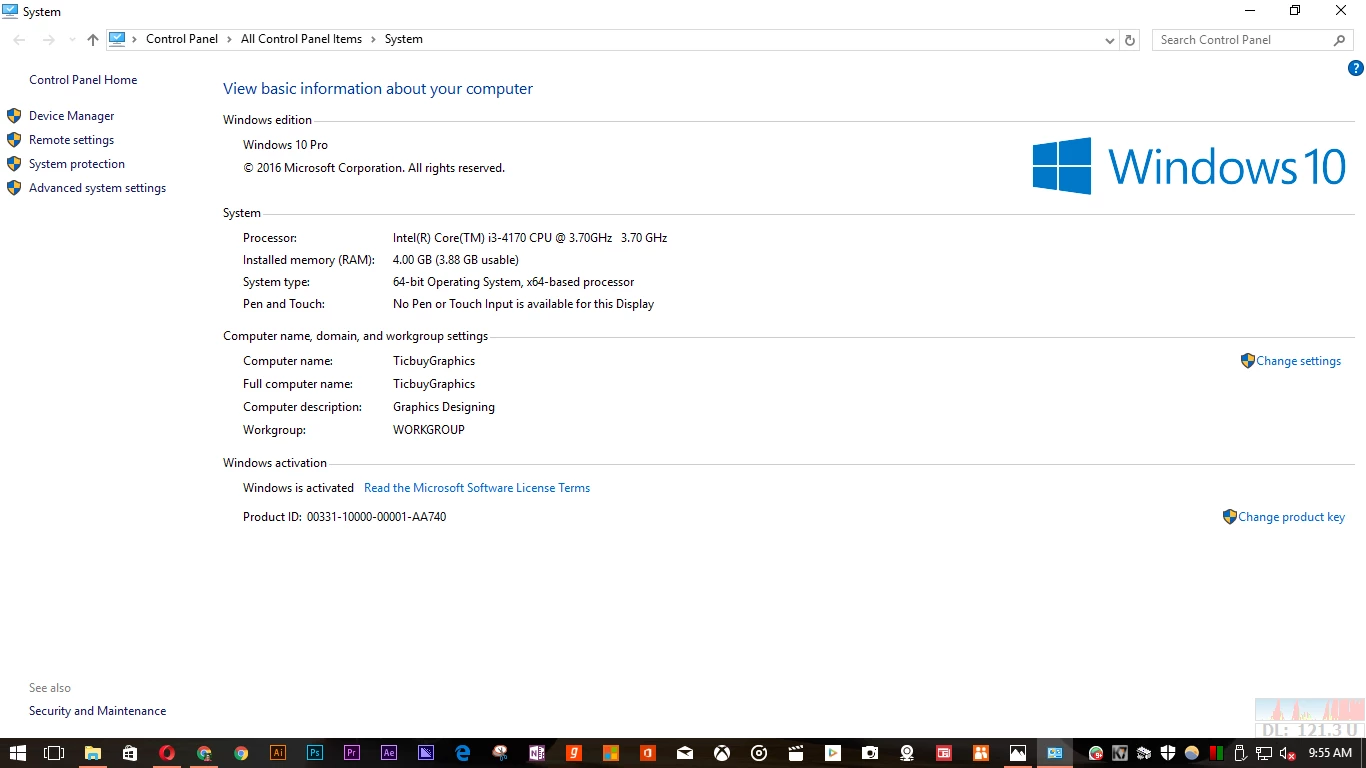
Task: Click the shield icon next to Change product key
Action: [1230, 517]
